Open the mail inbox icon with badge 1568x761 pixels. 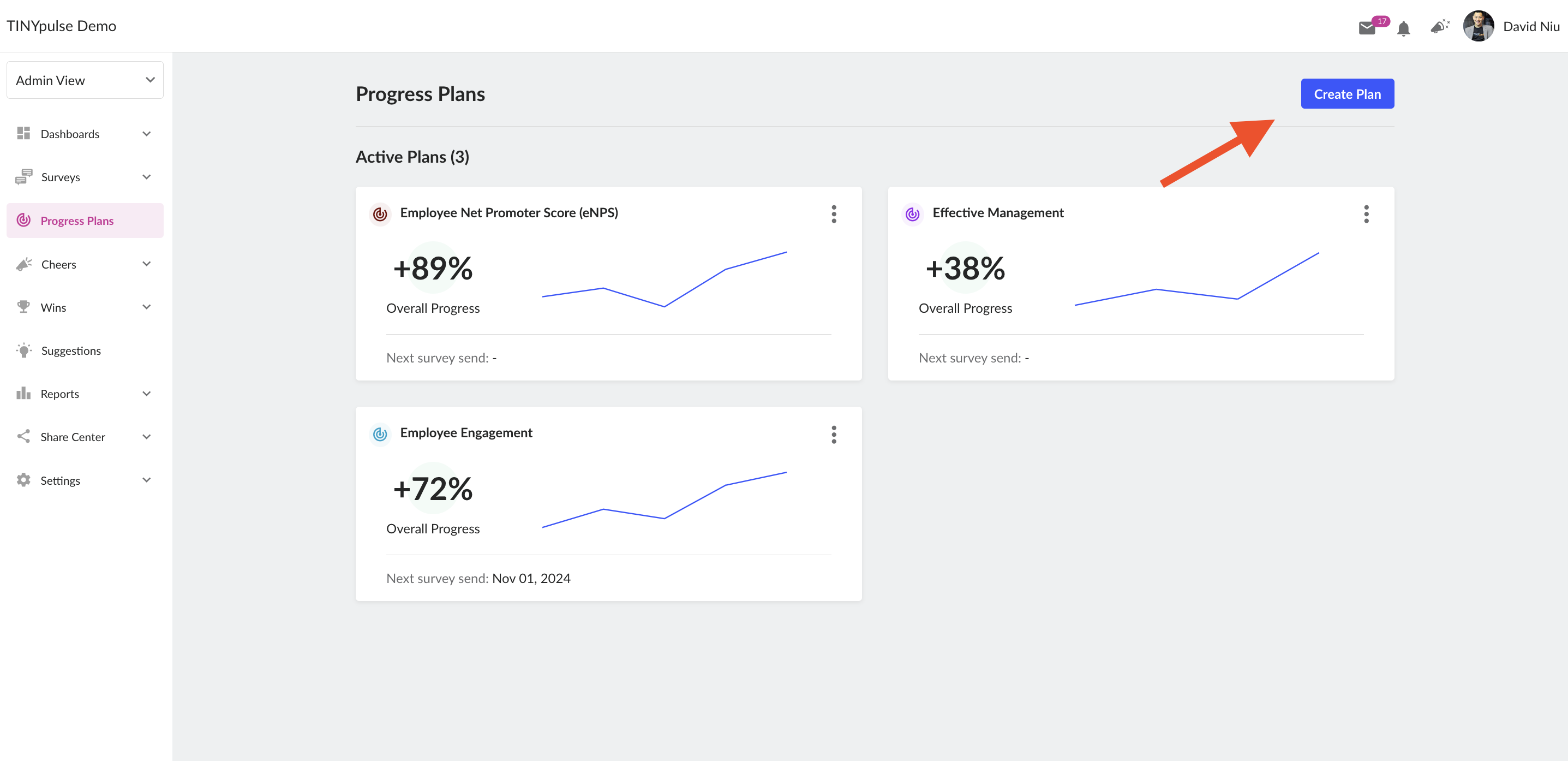pyautogui.click(x=1368, y=27)
